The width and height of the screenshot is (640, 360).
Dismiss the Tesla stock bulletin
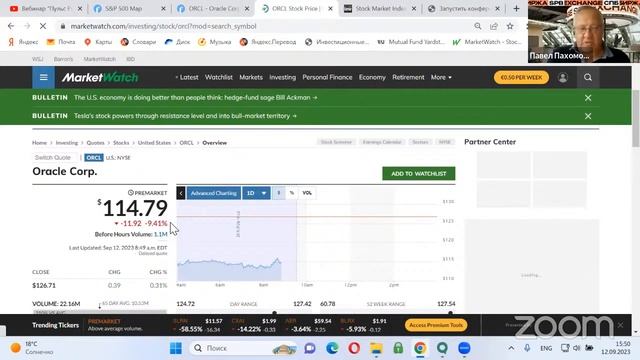point(588,116)
